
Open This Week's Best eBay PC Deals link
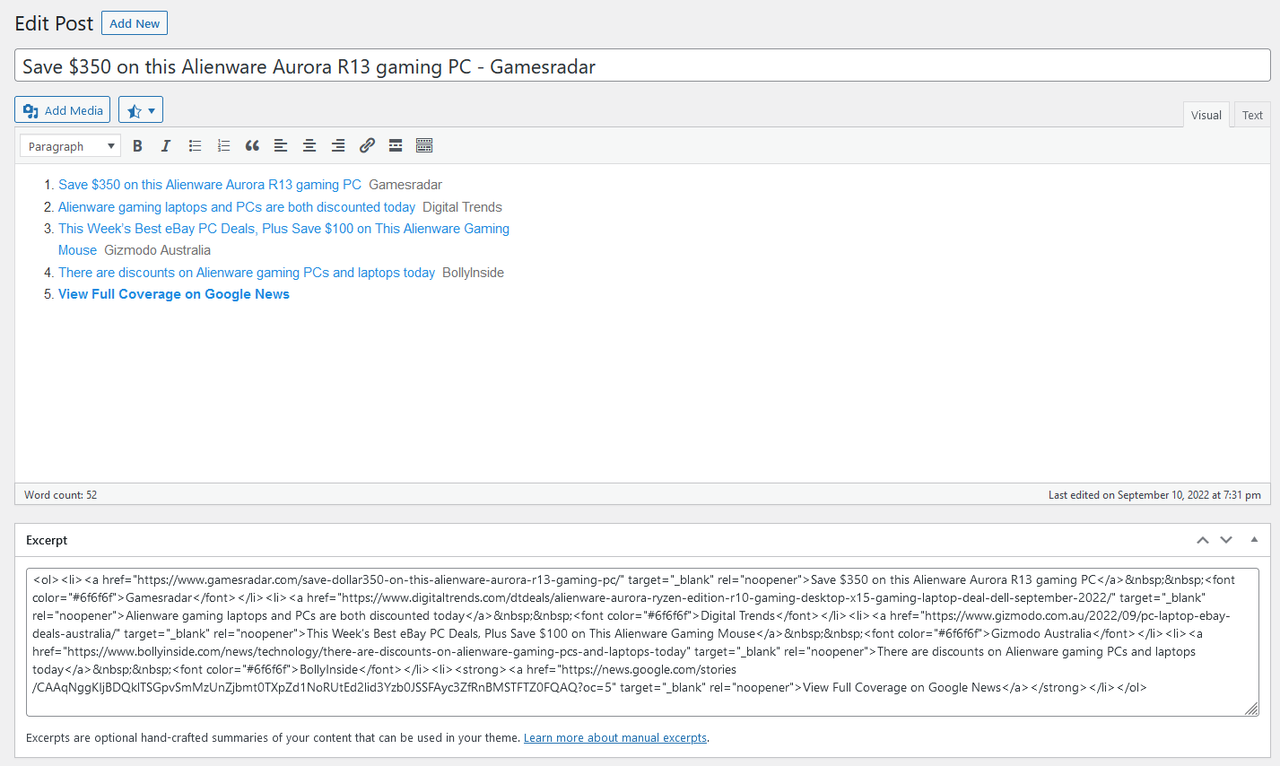pos(284,239)
